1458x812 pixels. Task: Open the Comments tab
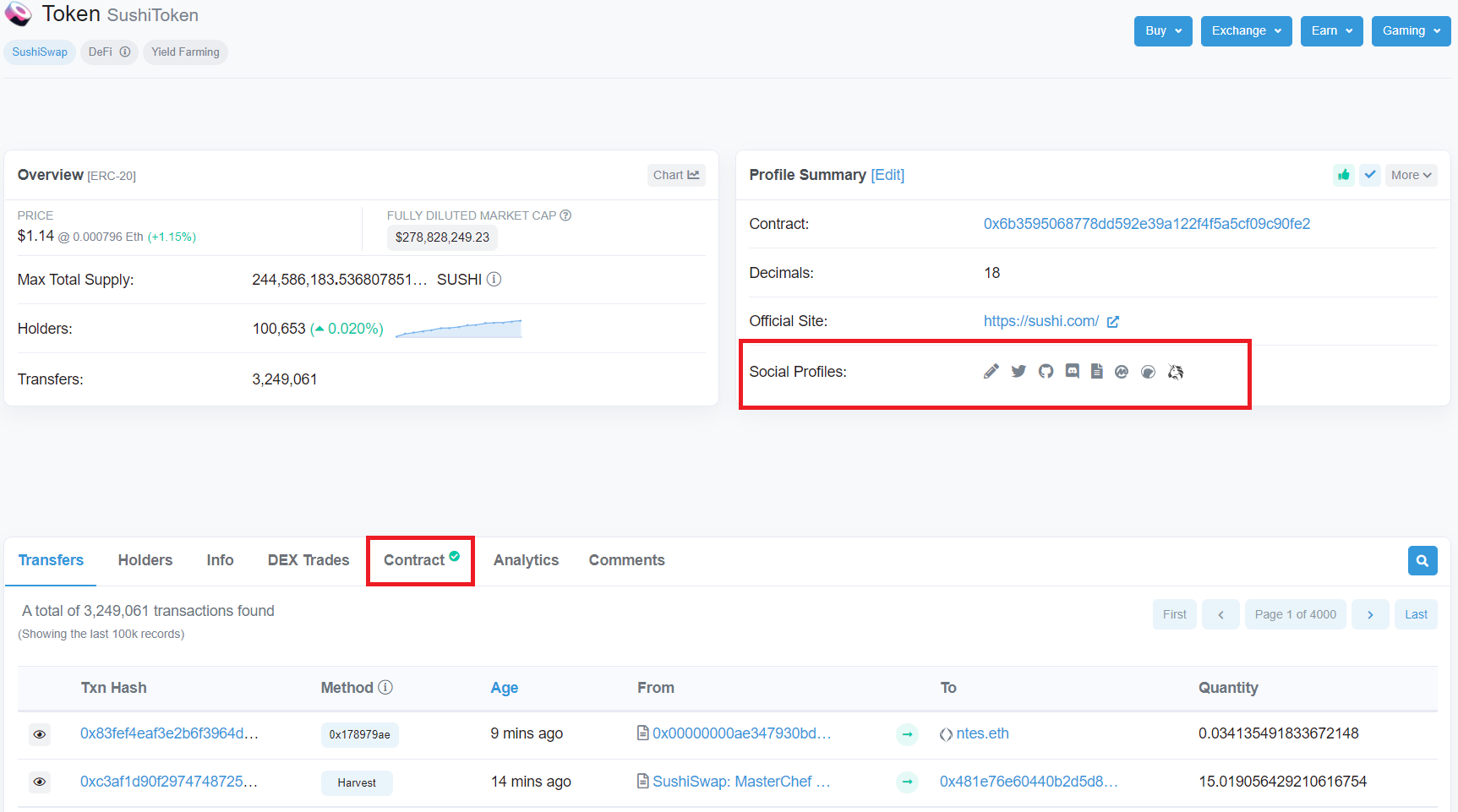click(626, 560)
